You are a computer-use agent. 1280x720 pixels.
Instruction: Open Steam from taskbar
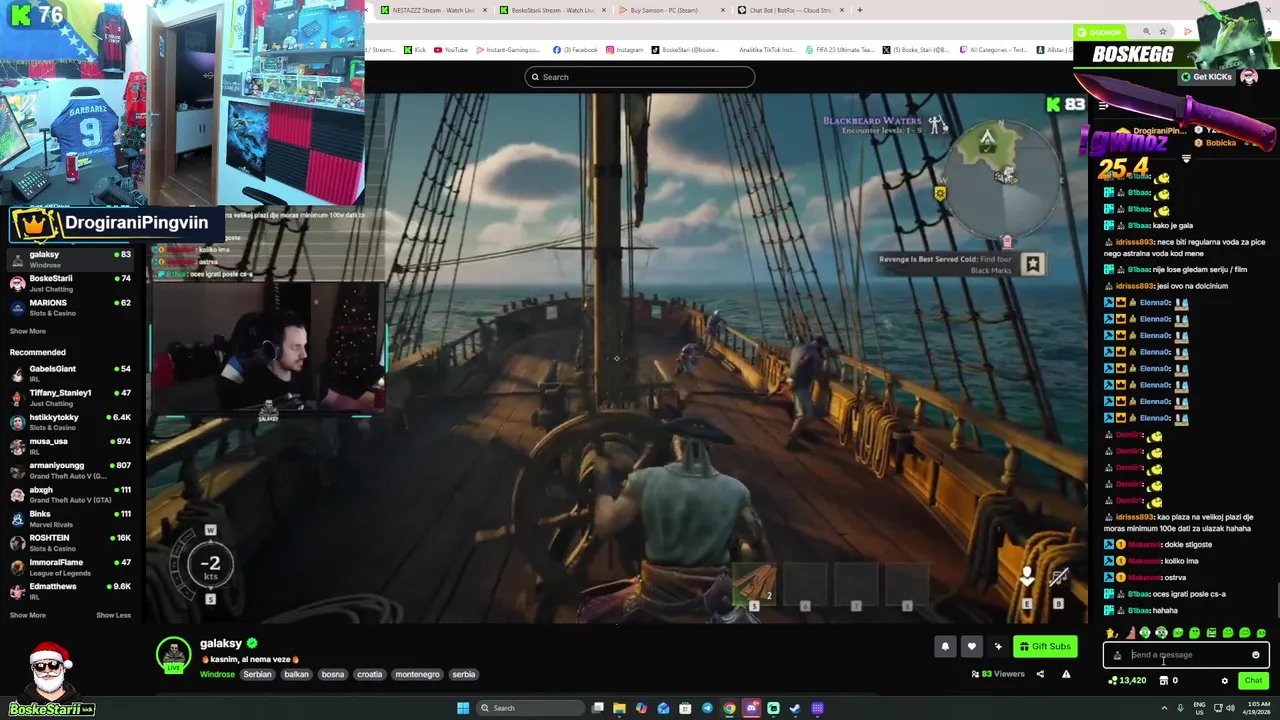(x=795, y=708)
